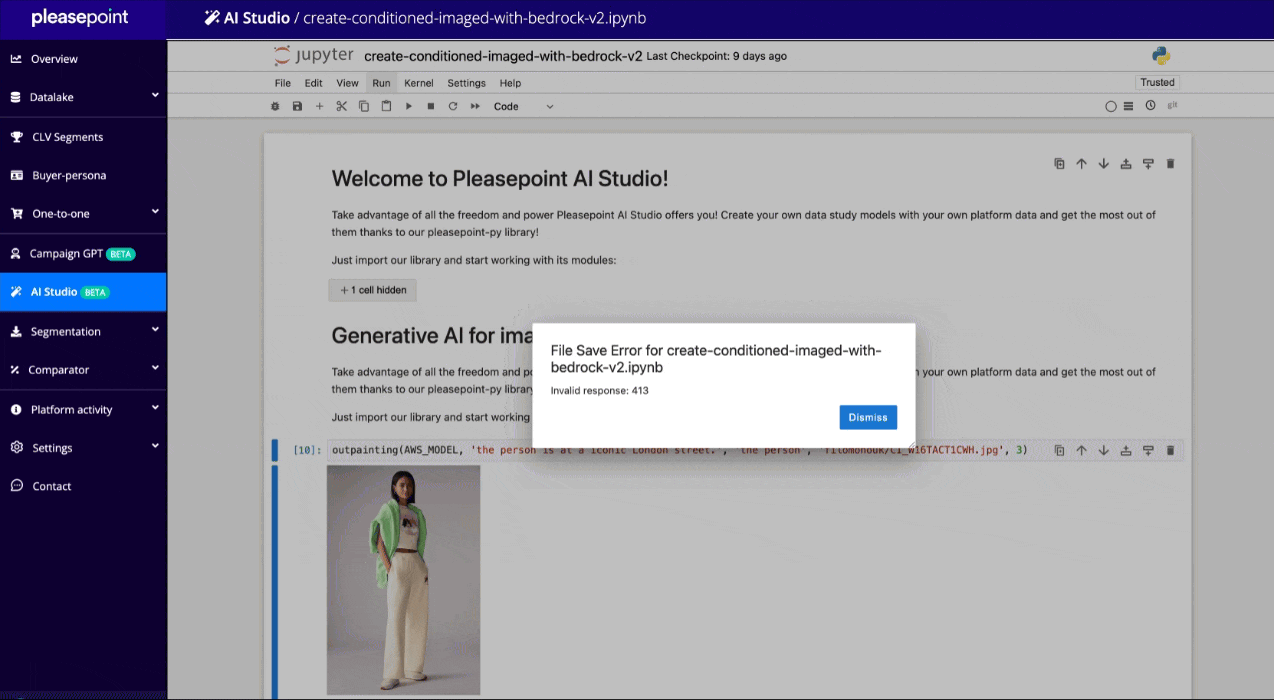Expand the Segmentation sidebar section
Viewport: 1274px width, 700px height.
coord(84,331)
